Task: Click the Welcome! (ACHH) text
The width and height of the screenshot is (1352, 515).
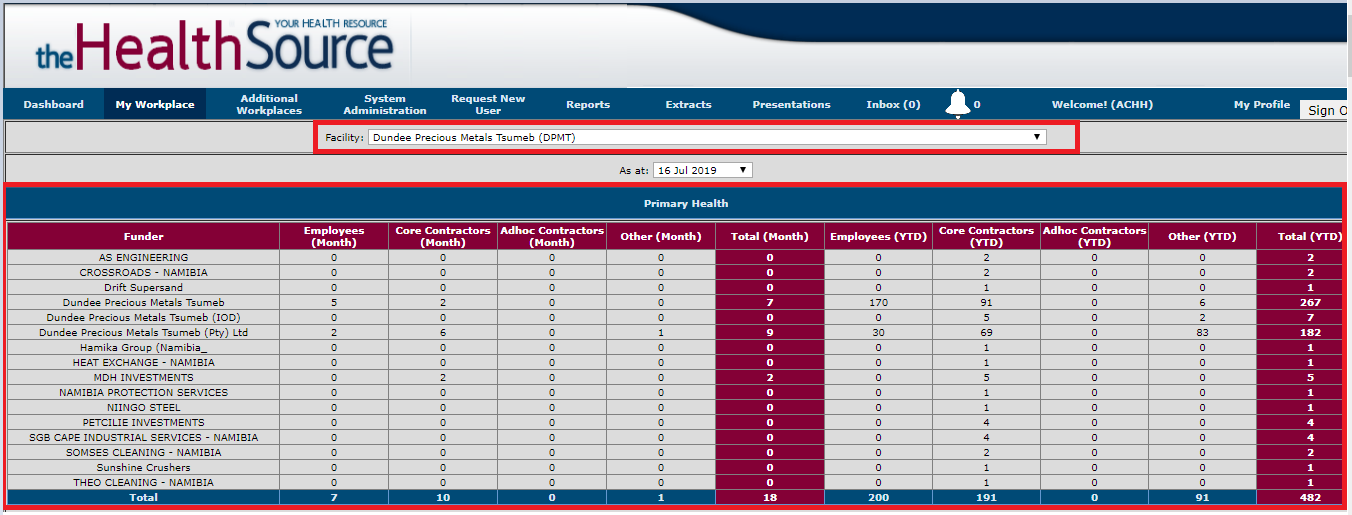Action: click(1102, 104)
